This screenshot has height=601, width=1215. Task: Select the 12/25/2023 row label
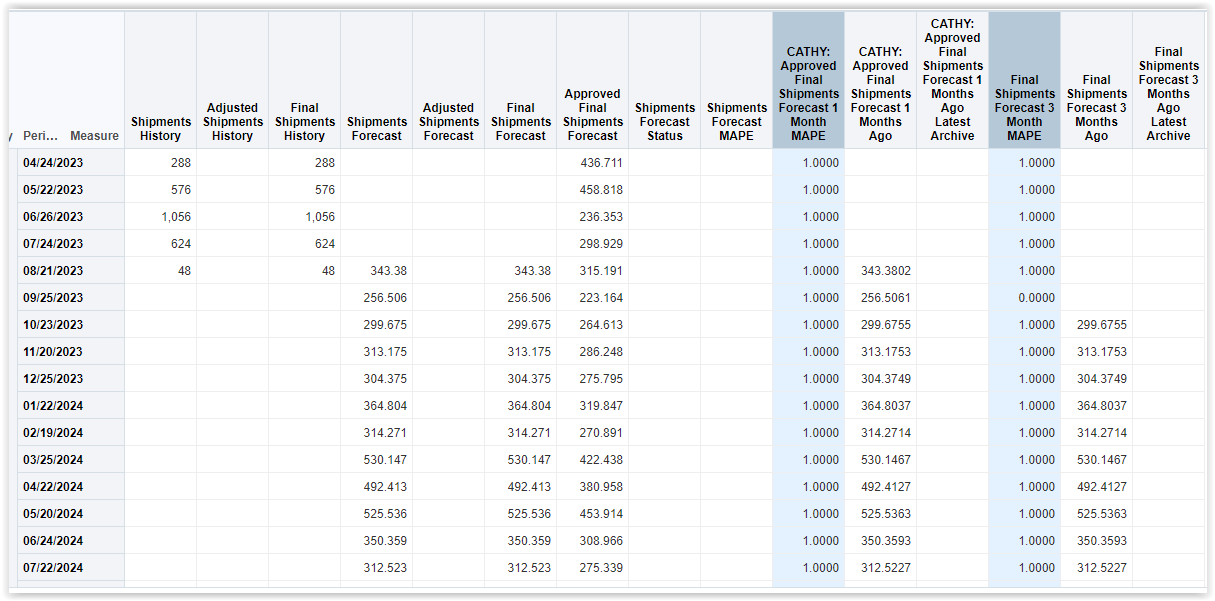(x=51, y=378)
